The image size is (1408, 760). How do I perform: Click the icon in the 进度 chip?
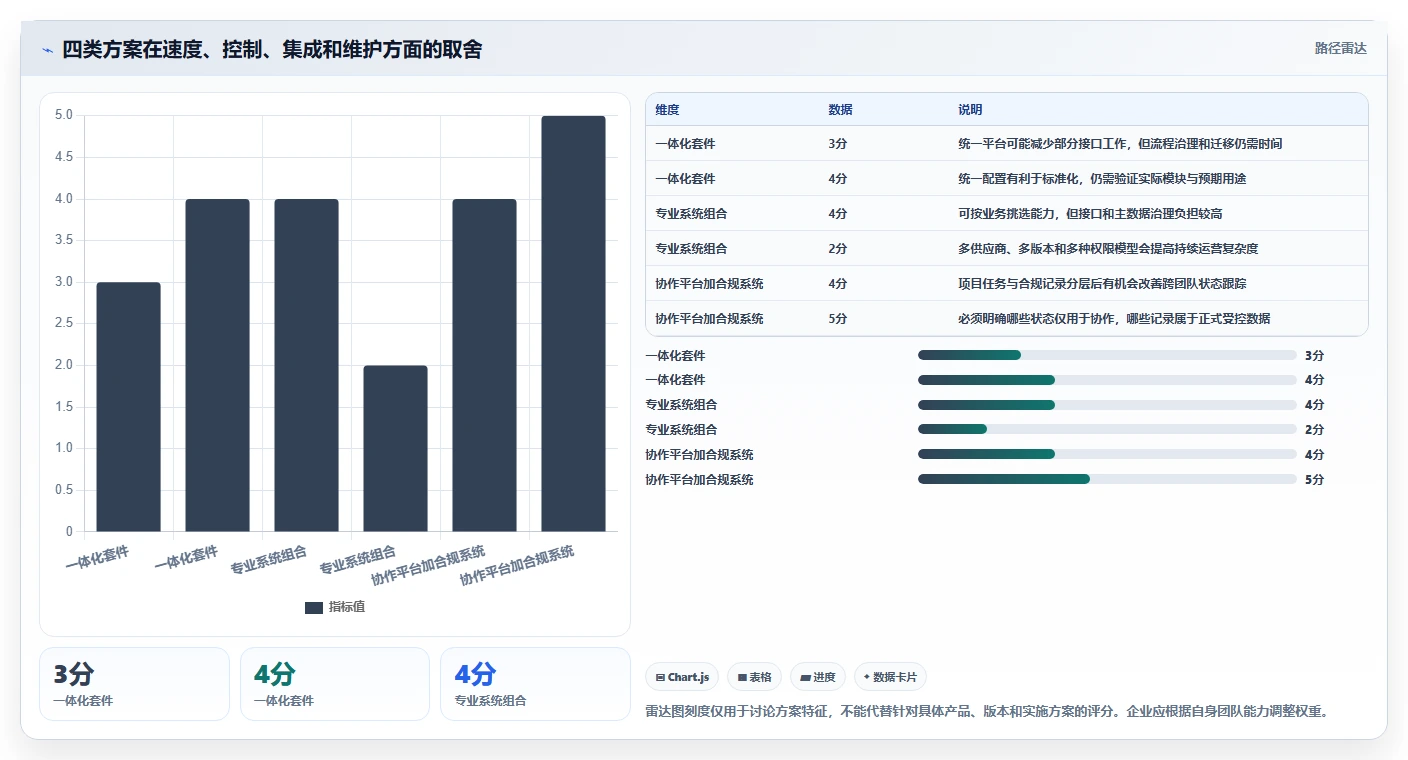pyautogui.click(x=805, y=677)
